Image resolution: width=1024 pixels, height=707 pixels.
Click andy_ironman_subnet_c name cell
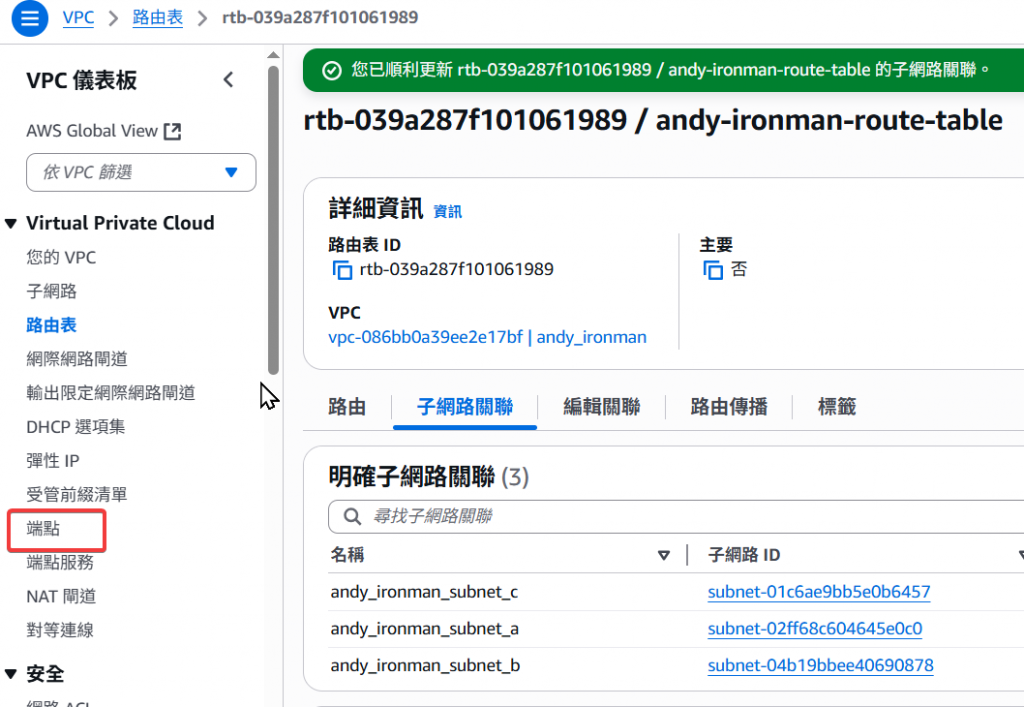point(424,592)
